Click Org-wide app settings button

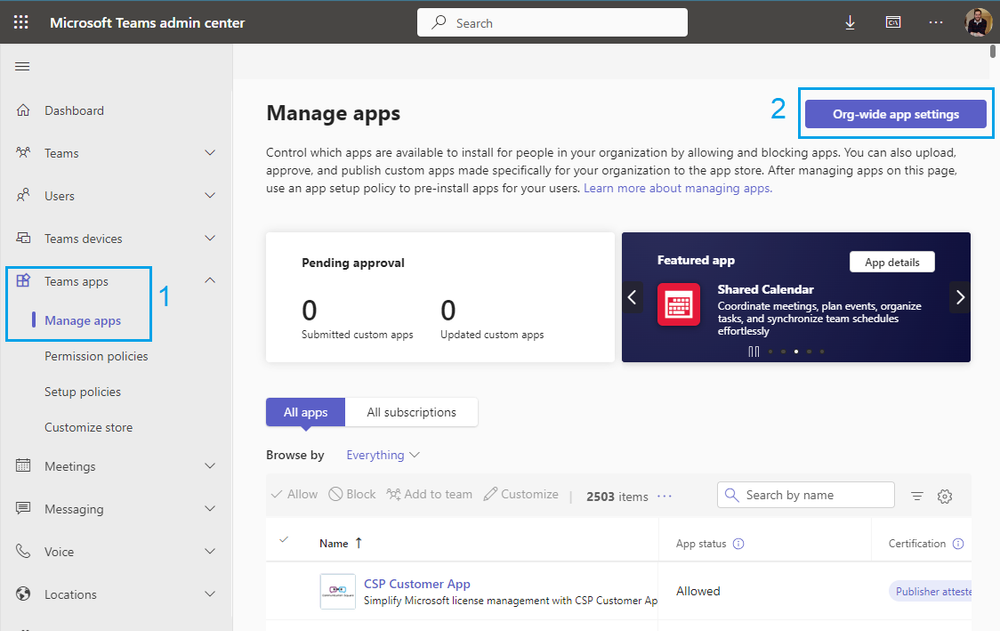click(895, 114)
